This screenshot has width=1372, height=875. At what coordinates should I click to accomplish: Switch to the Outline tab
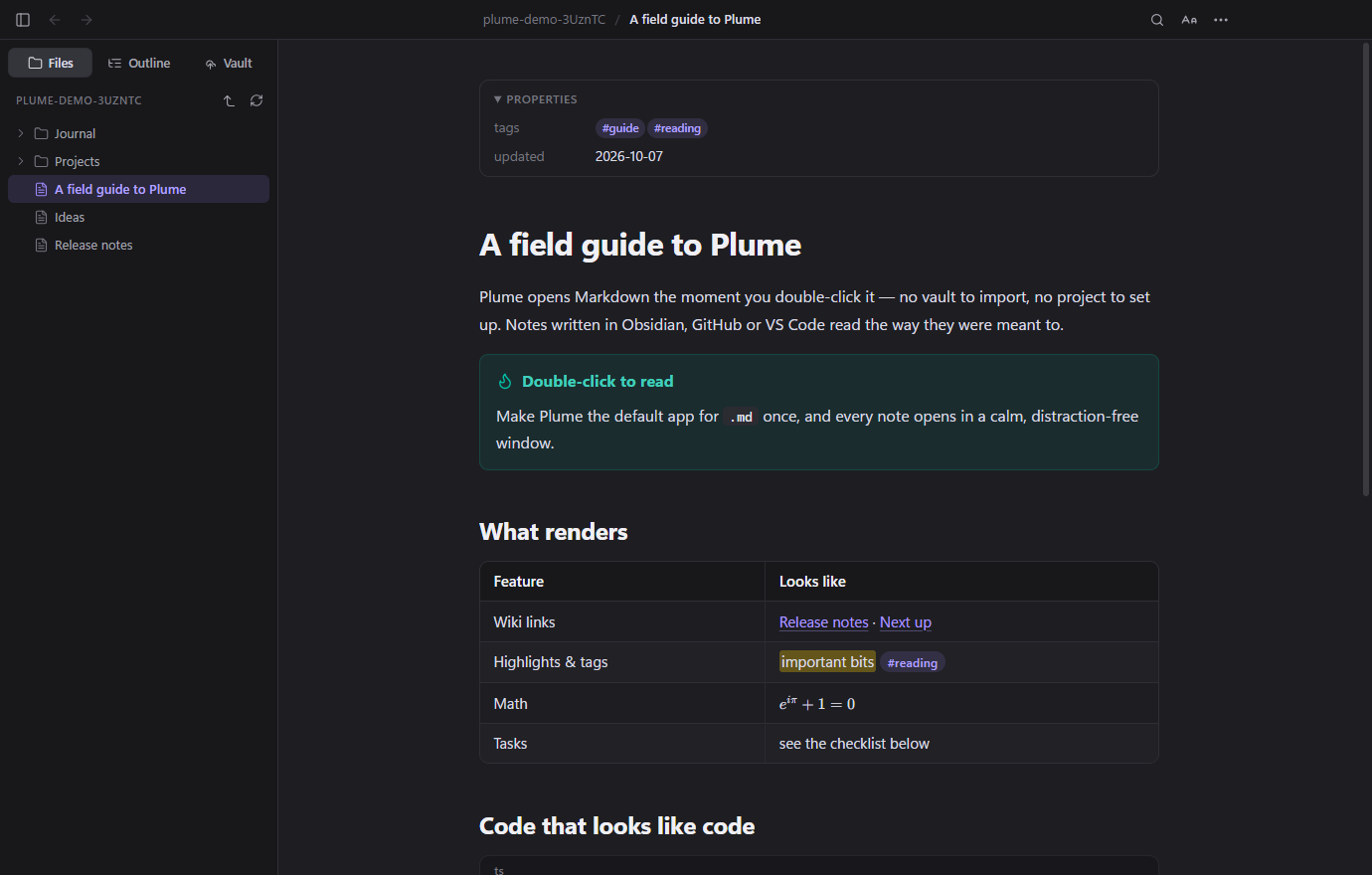[x=139, y=63]
